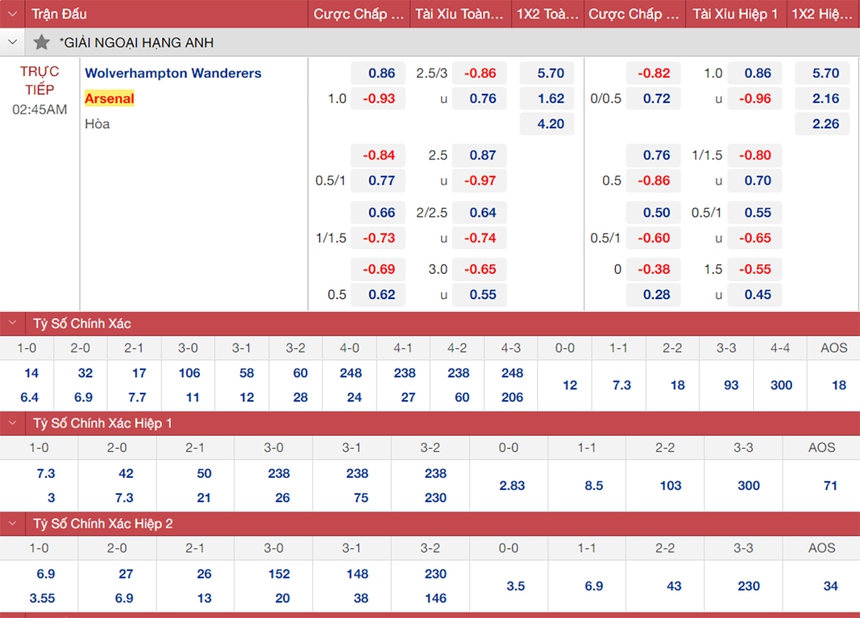
Task: Pick the 1.62 full-match 1X2 odds
Action: (550, 99)
